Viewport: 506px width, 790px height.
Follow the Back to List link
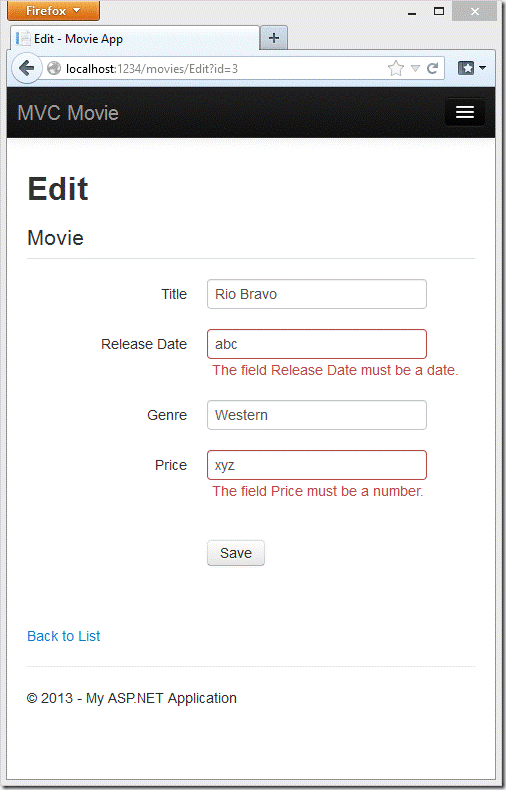[64, 636]
